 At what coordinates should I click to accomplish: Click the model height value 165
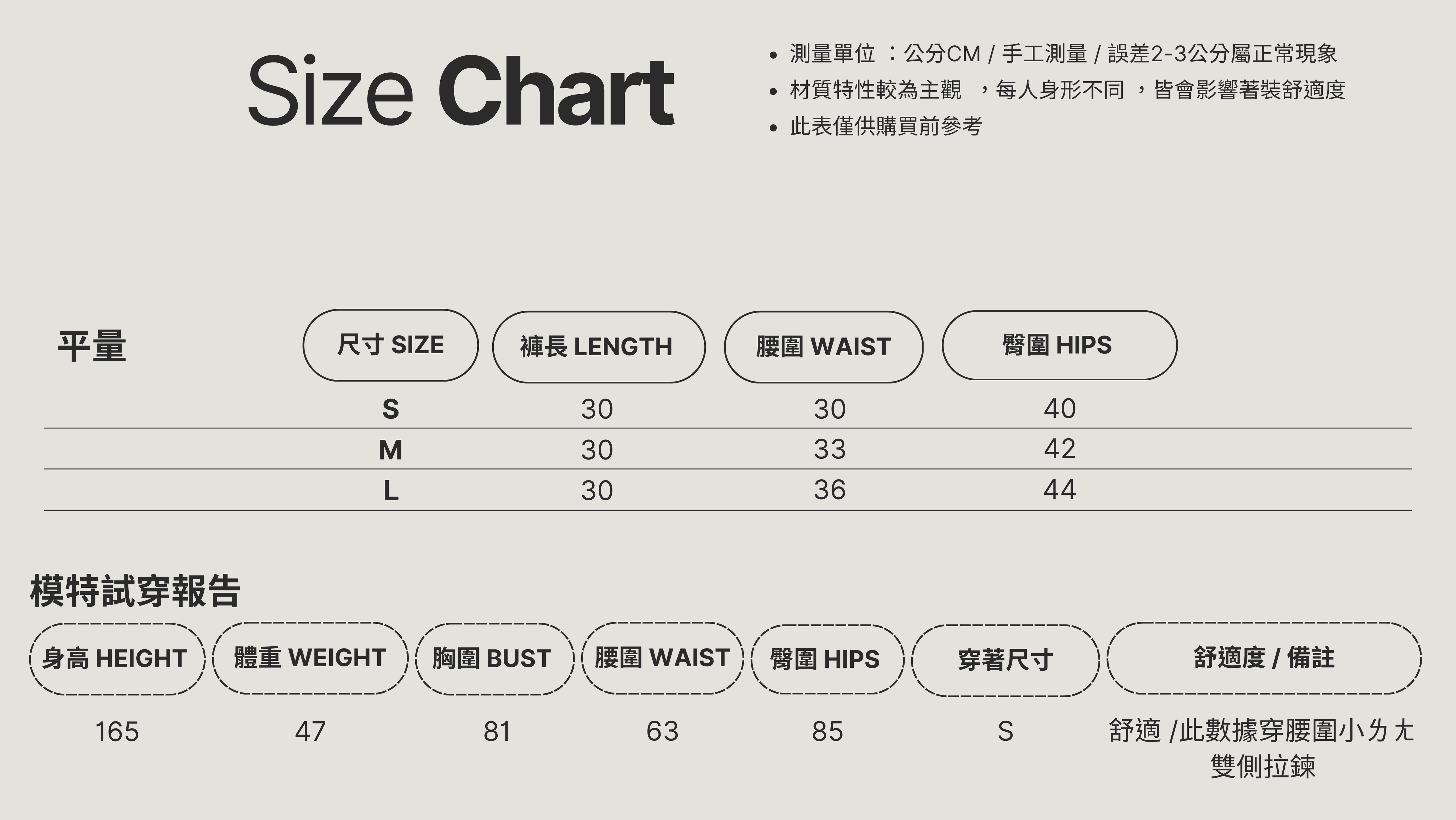tap(117, 732)
